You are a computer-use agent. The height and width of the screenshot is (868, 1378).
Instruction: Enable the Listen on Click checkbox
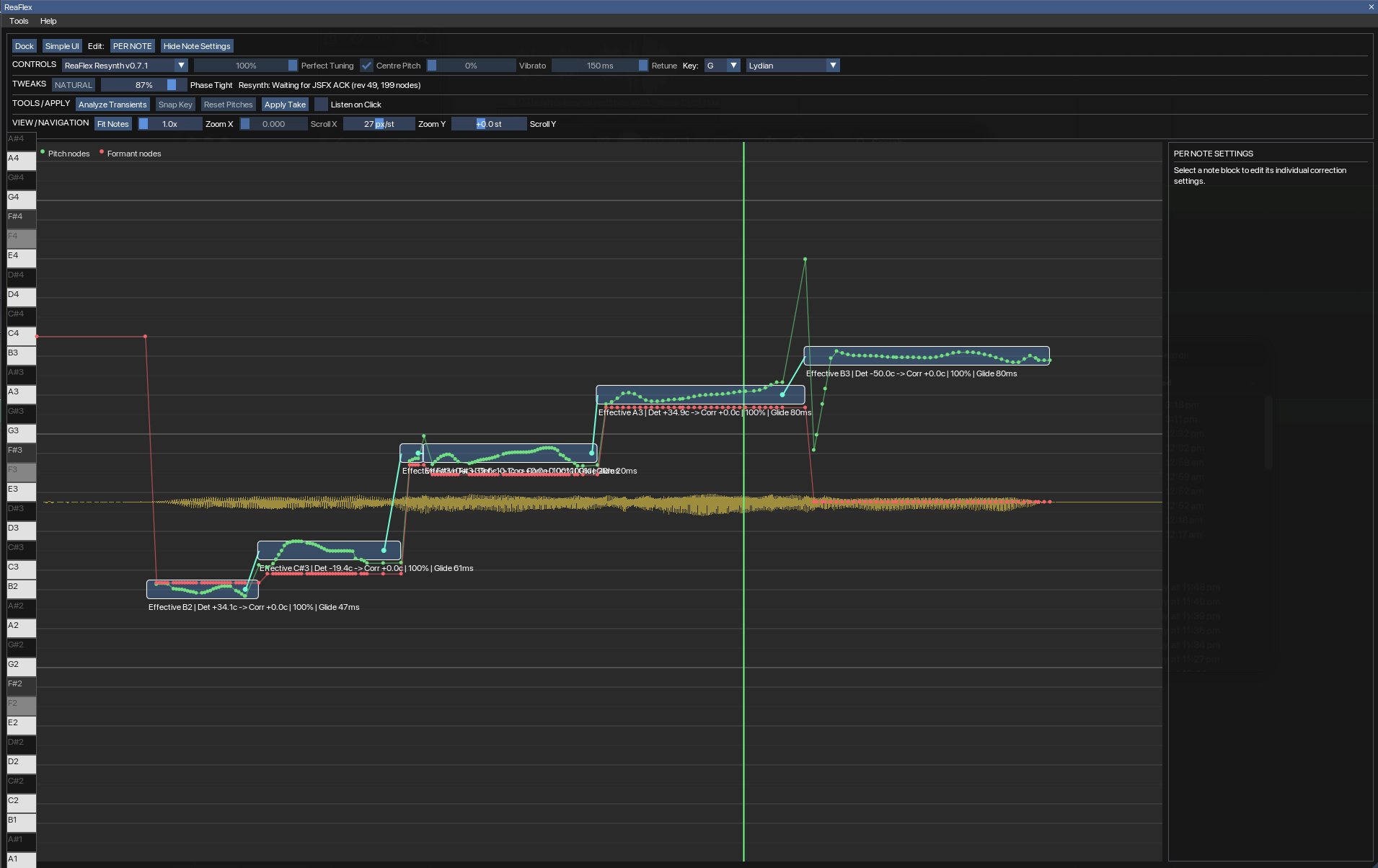click(321, 105)
